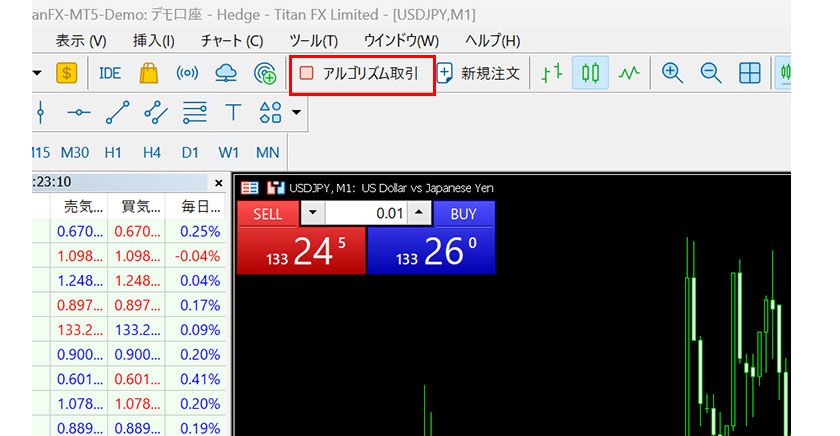The image size is (840, 436).
Task: Click the dollar sign trade icon
Action: coord(66,73)
